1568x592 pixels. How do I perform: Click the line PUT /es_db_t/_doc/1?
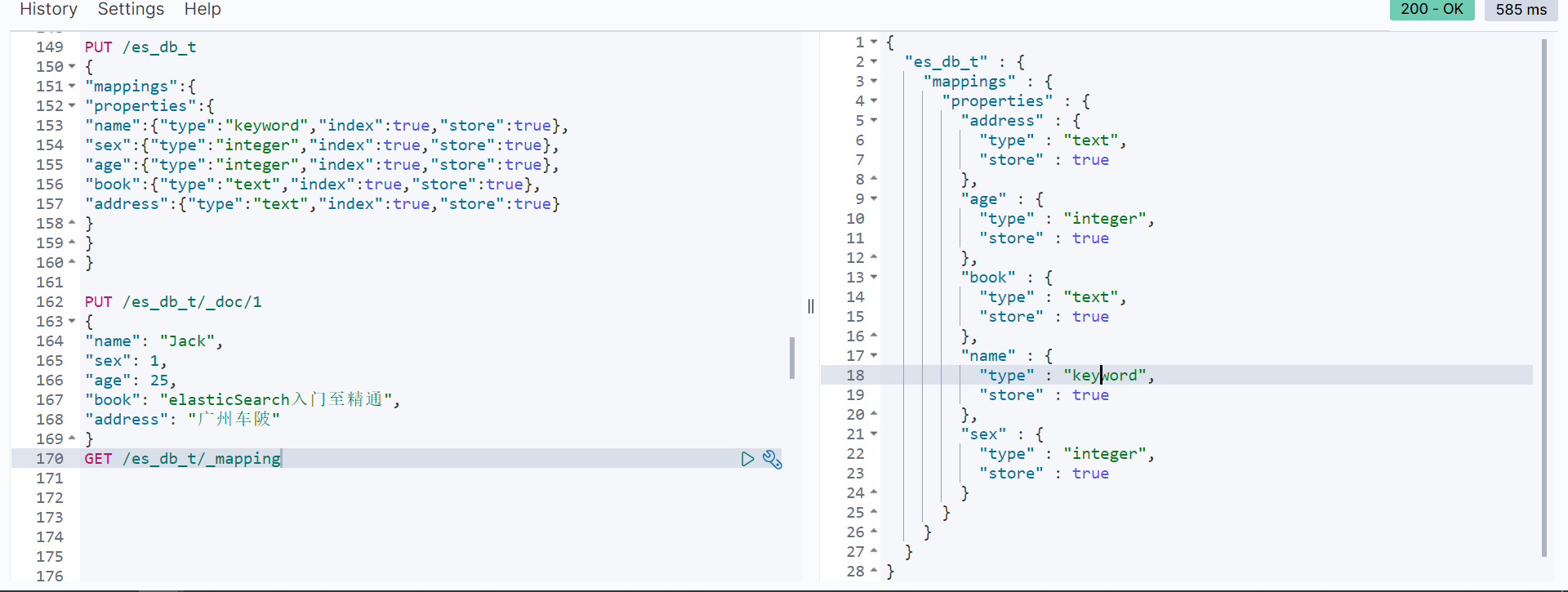173,302
